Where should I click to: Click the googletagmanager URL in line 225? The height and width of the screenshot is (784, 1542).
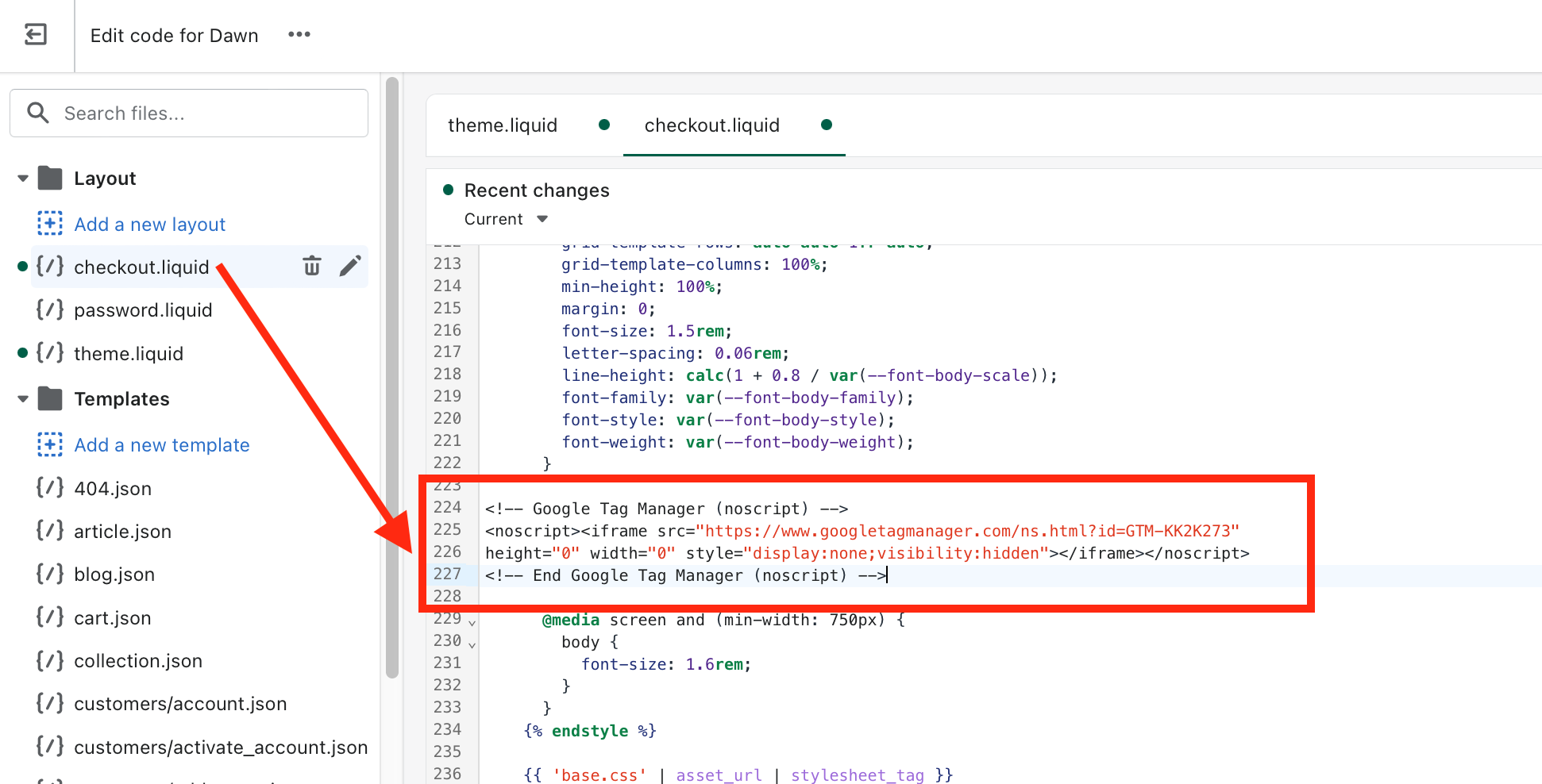click(x=967, y=531)
